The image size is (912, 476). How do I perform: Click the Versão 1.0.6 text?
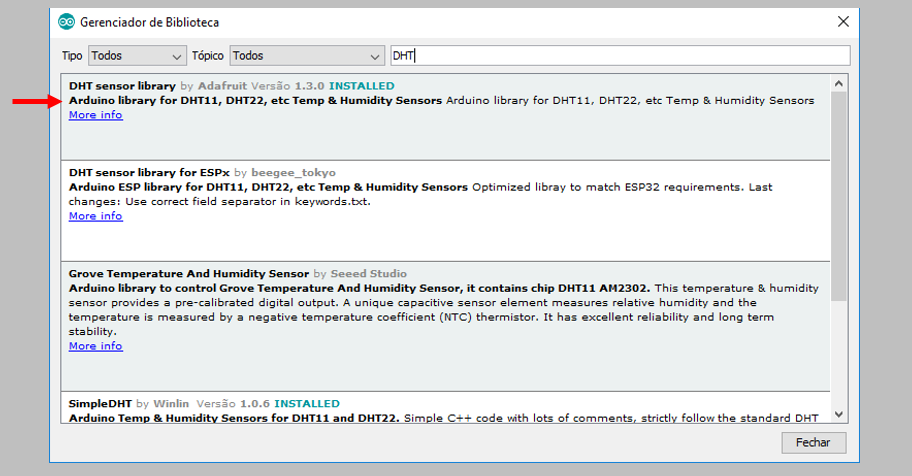coord(233,404)
